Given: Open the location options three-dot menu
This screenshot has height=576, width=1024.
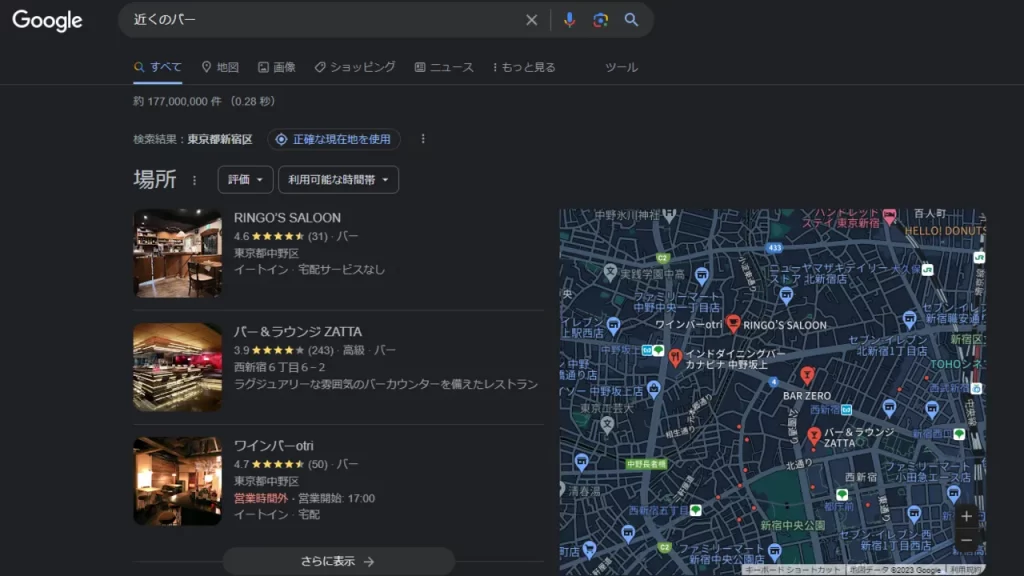Looking at the screenshot, I should tap(423, 139).
